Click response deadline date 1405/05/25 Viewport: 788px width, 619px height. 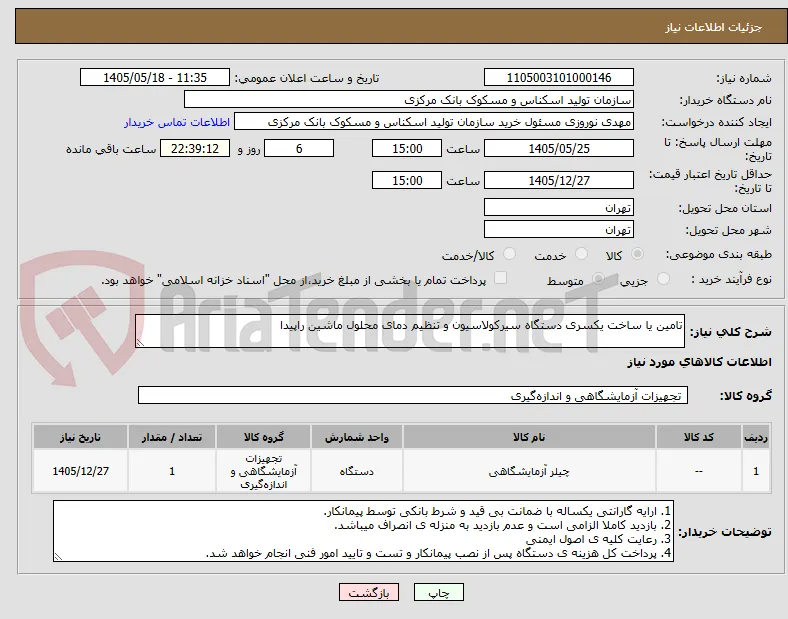[x=558, y=149]
